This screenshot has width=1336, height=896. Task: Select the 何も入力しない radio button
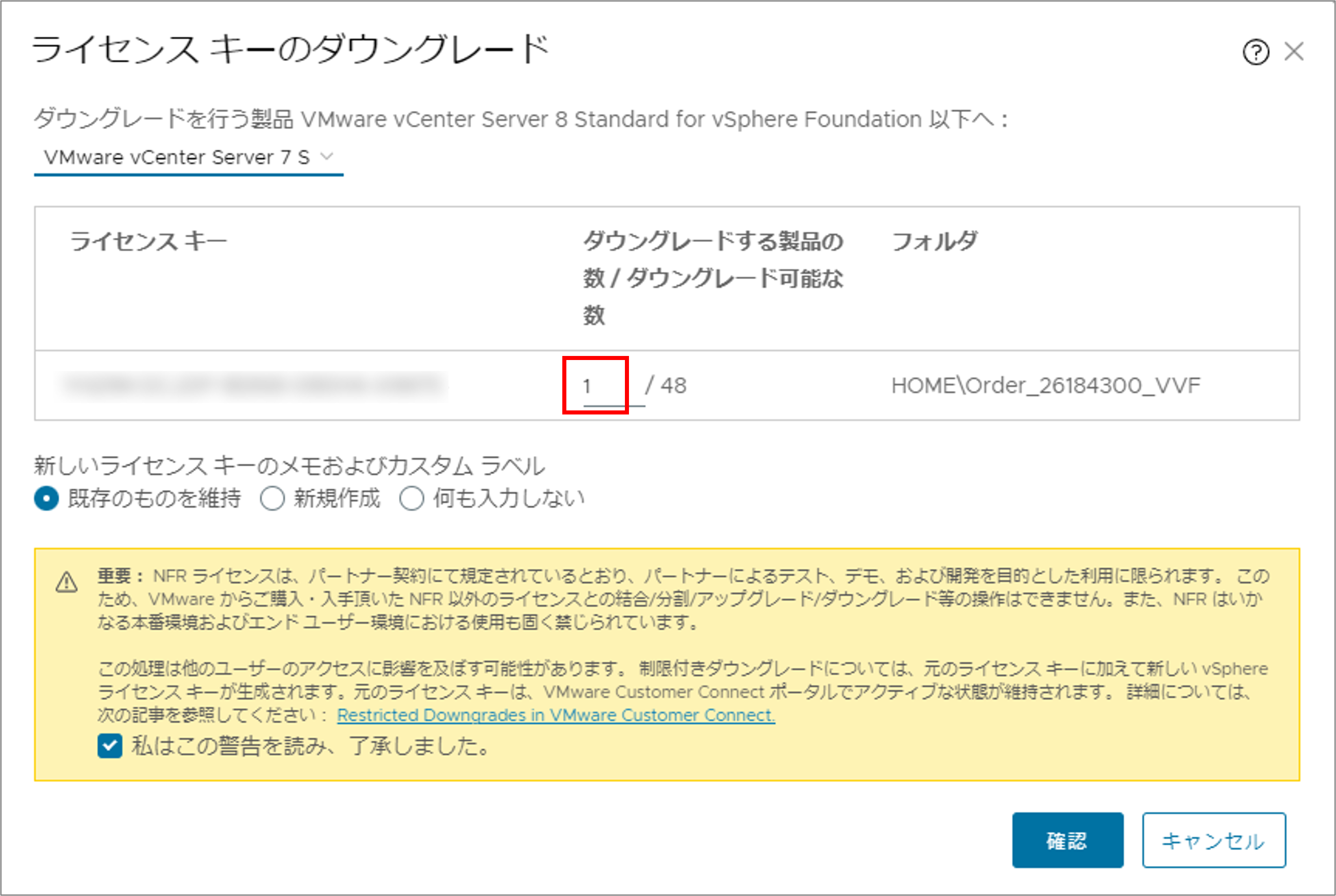coord(411,498)
